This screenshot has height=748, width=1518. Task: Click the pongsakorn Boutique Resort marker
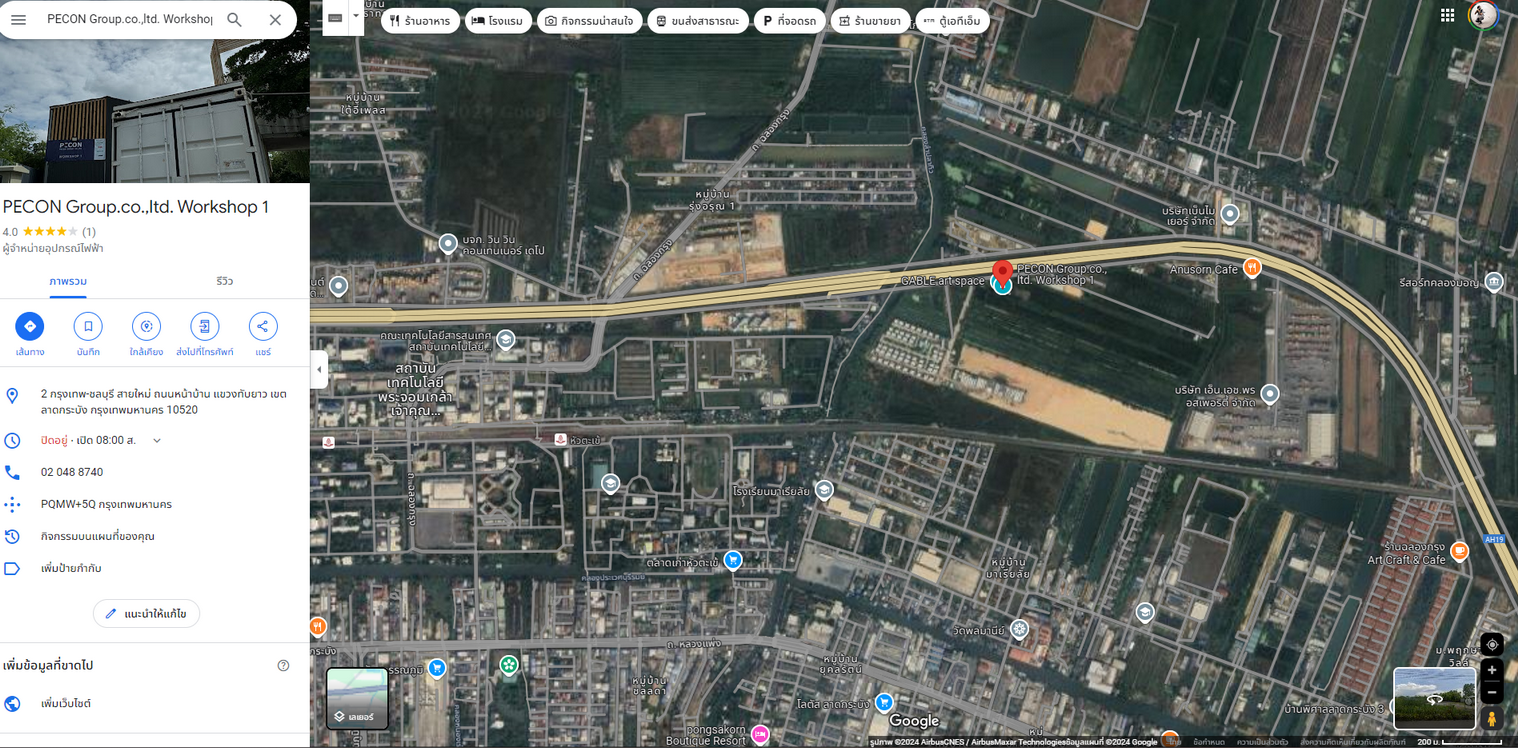pos(760,734)
